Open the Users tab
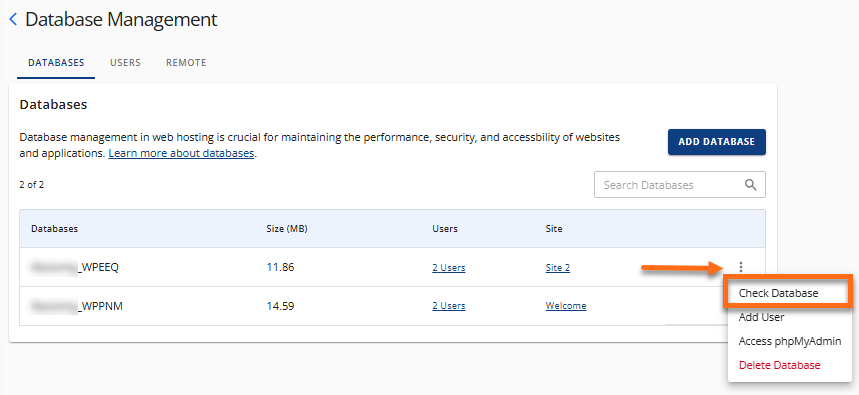 click(125, 62)
